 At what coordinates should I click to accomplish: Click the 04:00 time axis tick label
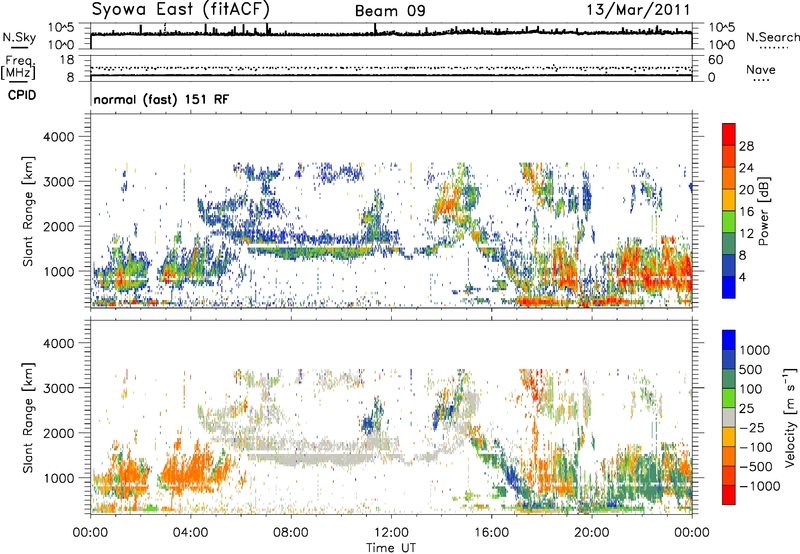(190, 533)
